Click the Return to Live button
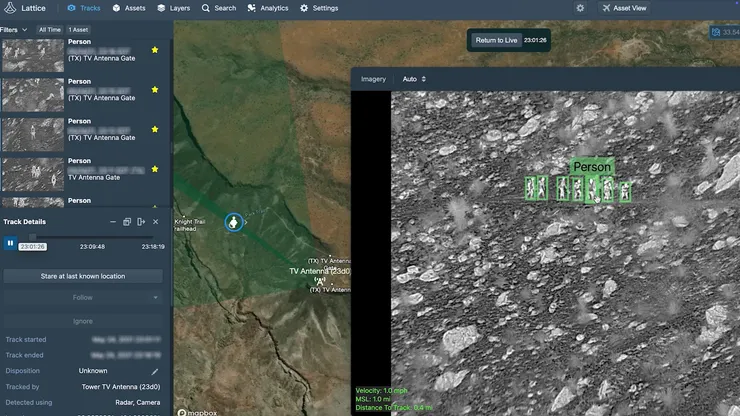Viewport: 740px width, 416px height. (496, 40)
